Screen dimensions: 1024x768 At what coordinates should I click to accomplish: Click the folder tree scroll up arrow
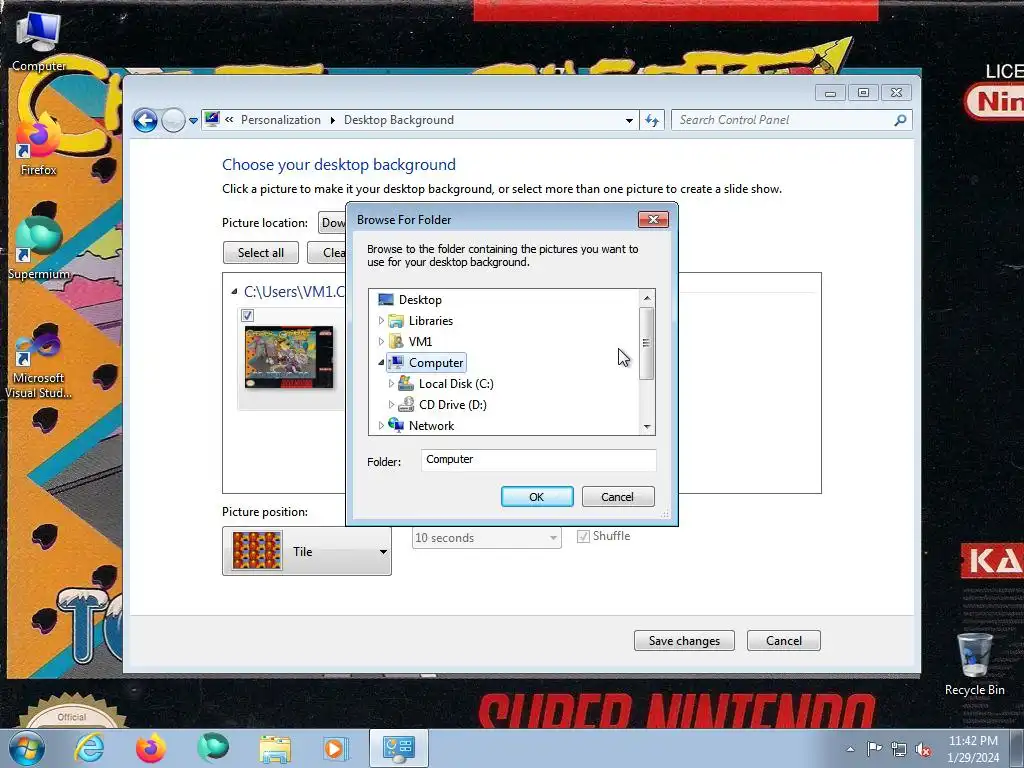coord(647,298)
